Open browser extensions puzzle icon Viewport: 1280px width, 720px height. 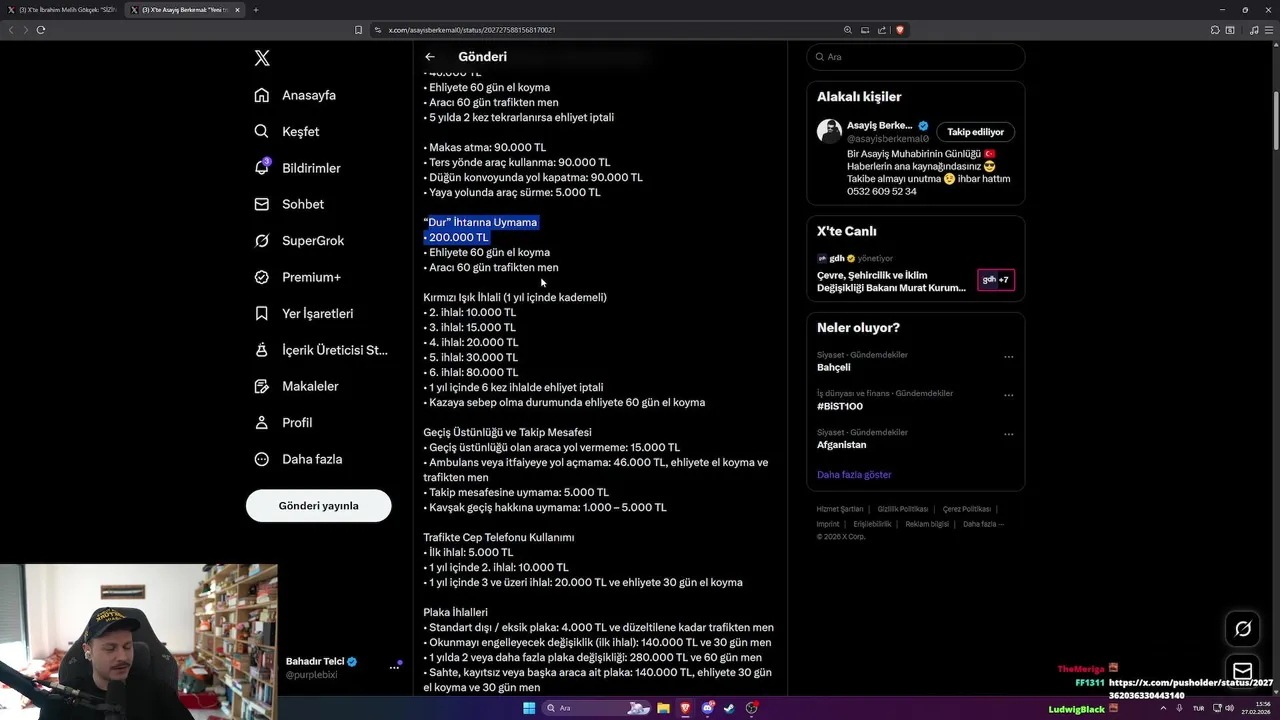click(x=1215, y=30)
